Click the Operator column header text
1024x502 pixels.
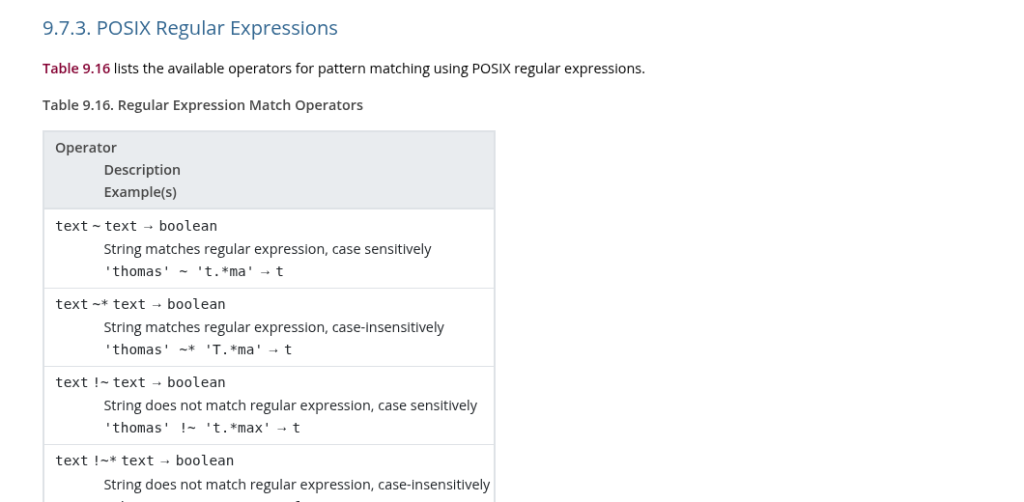[86, 148]
